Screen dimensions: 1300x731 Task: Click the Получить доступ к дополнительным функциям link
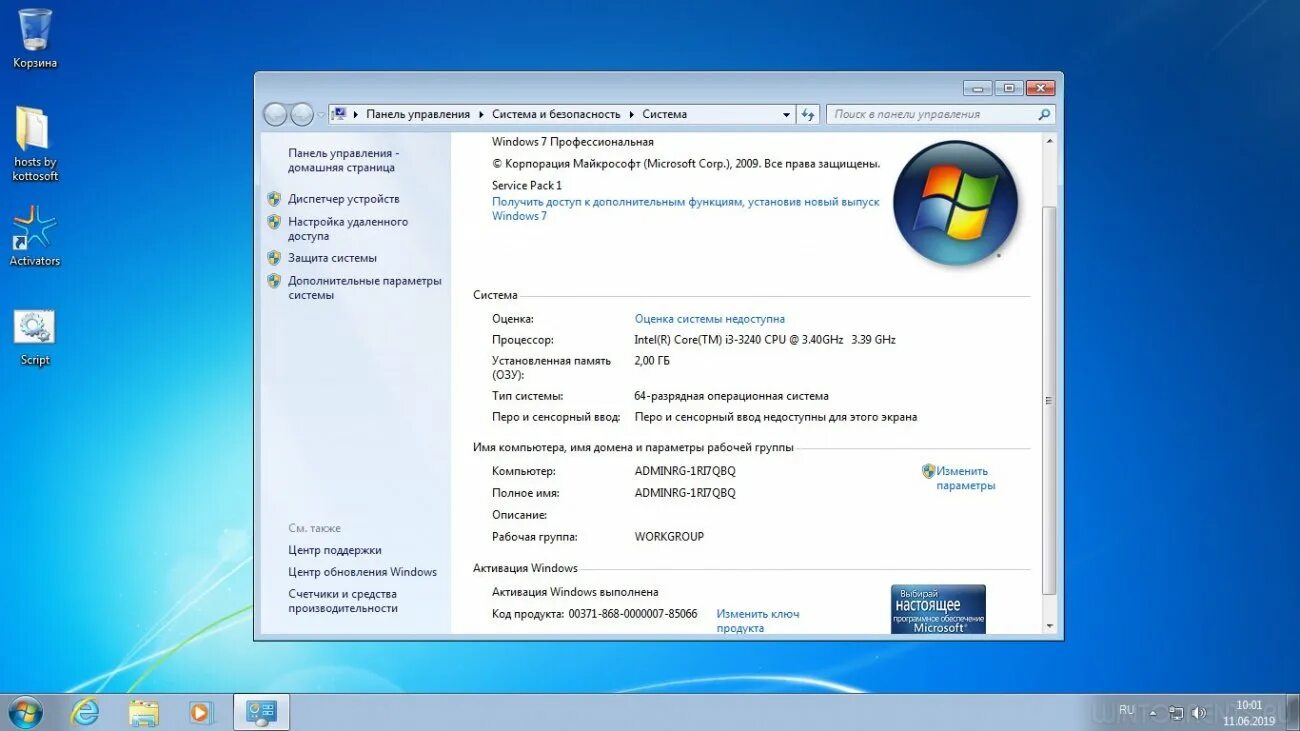point(685,209)
